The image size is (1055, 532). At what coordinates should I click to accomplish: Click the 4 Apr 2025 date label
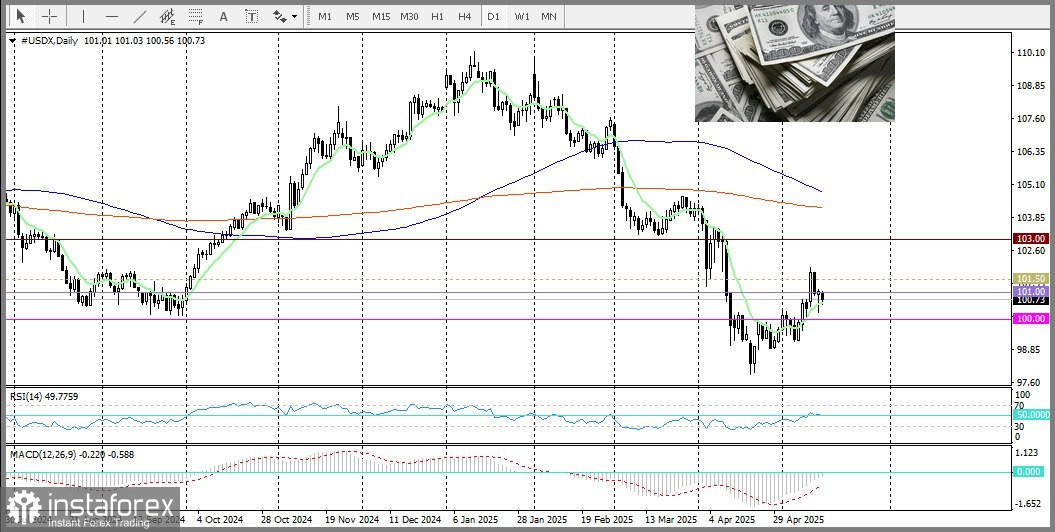pyautogui.click(x=732, y=520)
